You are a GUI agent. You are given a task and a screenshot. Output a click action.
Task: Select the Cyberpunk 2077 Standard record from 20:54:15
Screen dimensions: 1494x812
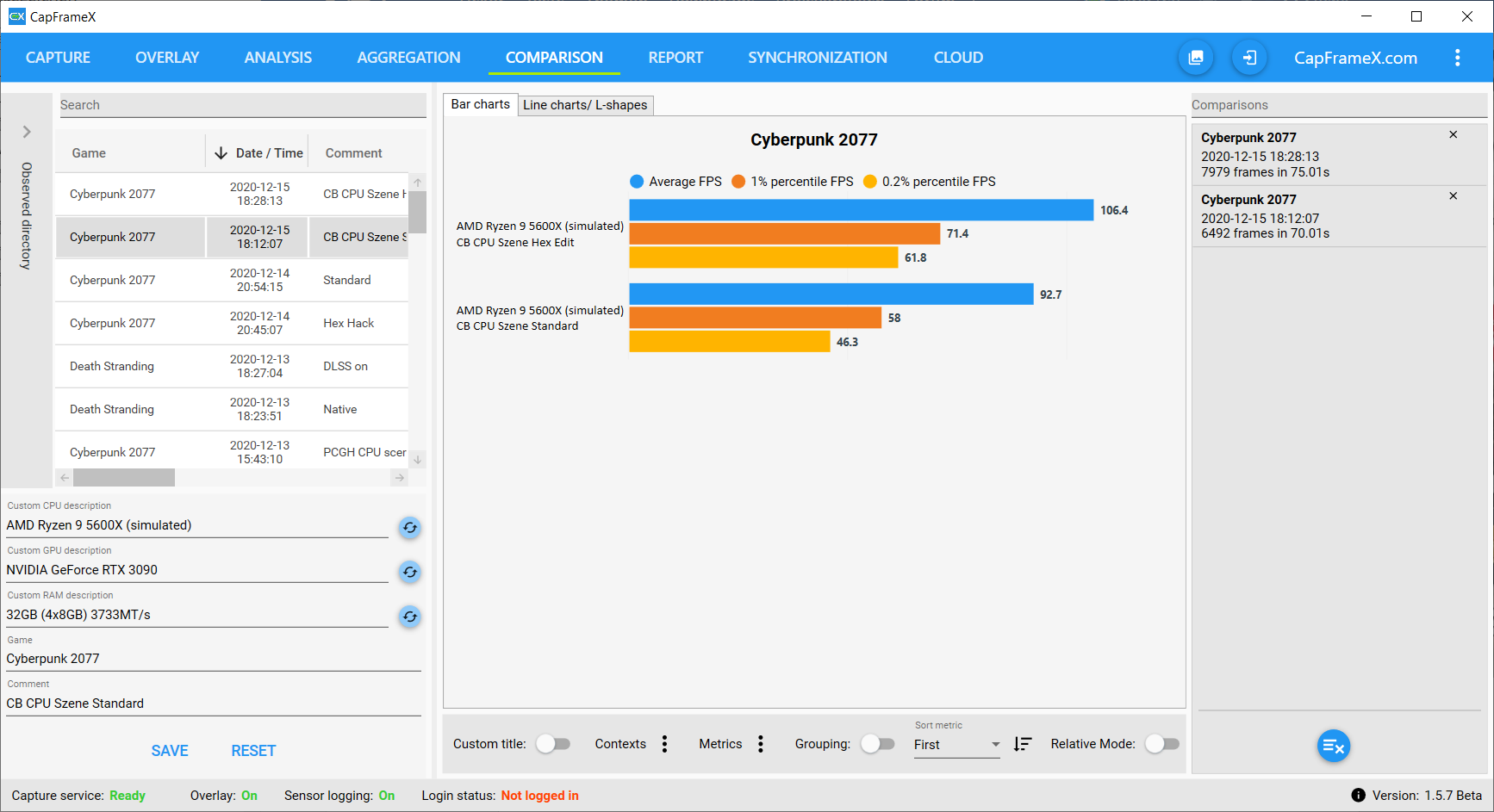tap(232, 280)
